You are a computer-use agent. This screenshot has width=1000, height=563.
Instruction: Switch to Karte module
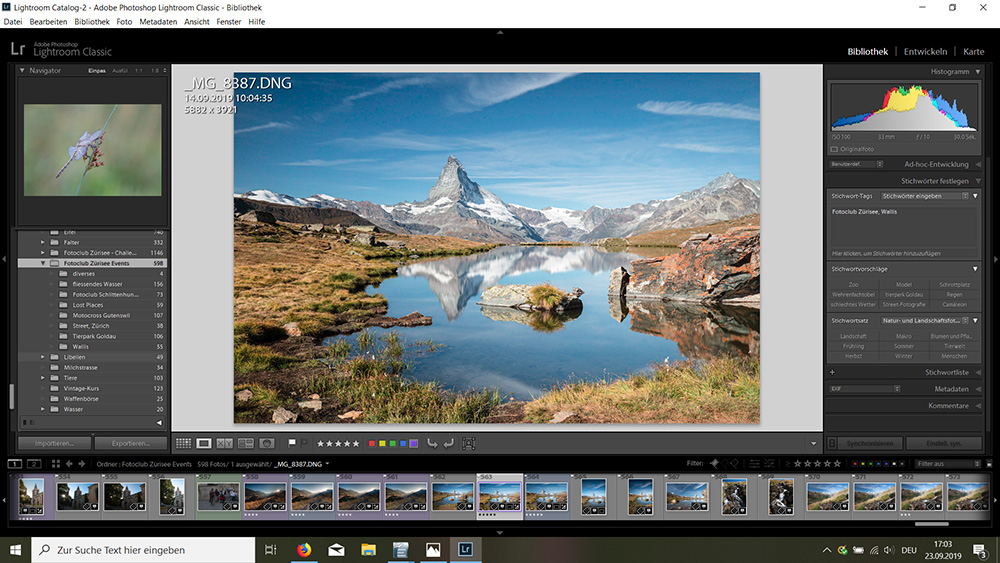click(974, 52)
